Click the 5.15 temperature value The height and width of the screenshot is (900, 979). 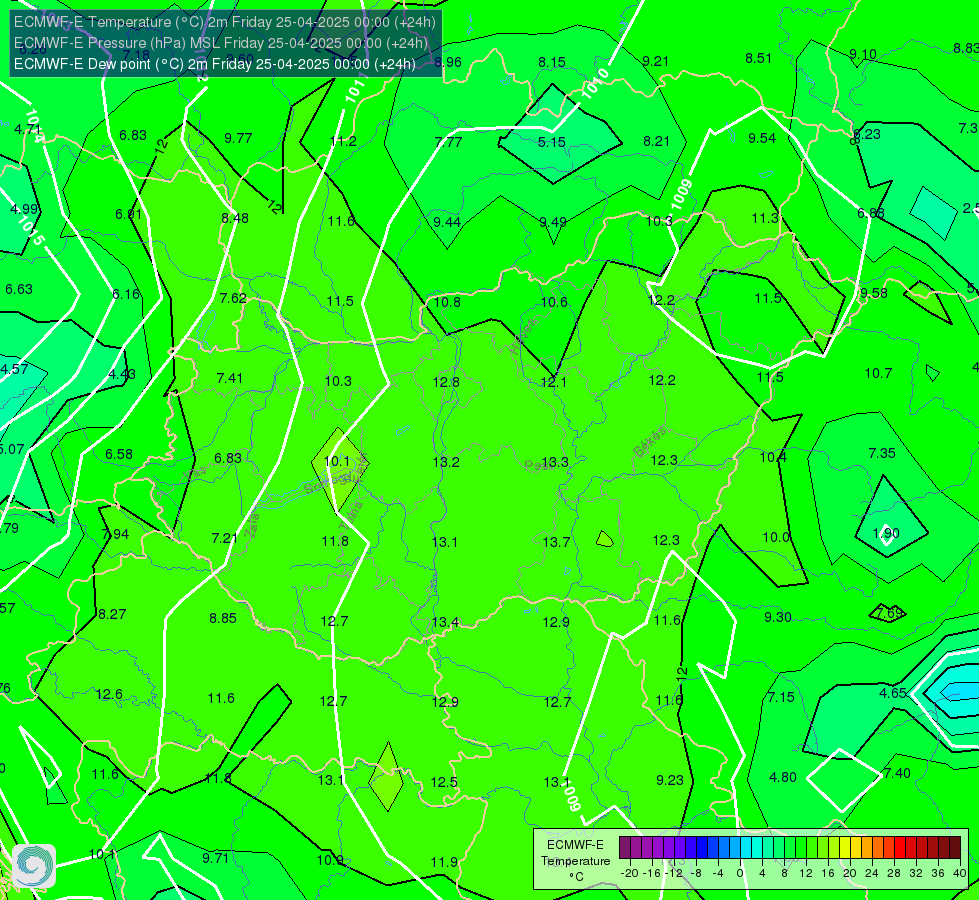(x=552, y=142)
